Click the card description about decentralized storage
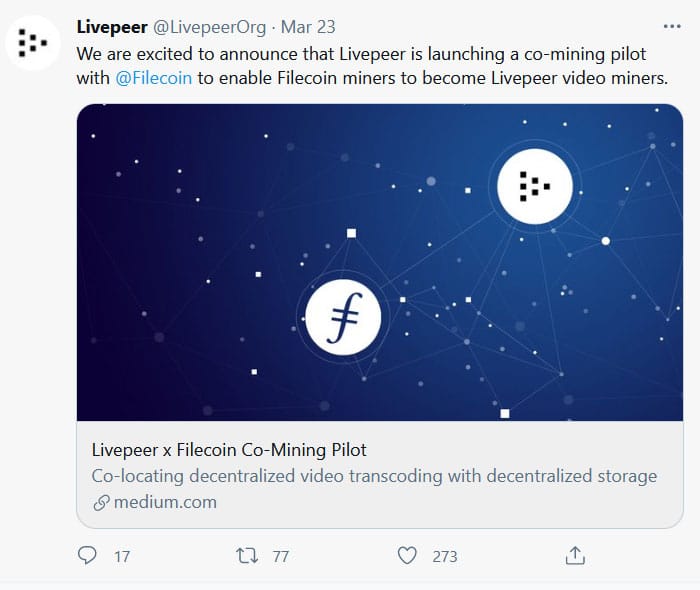Viewport: 700px width, 590px height. tap(374, 476)
